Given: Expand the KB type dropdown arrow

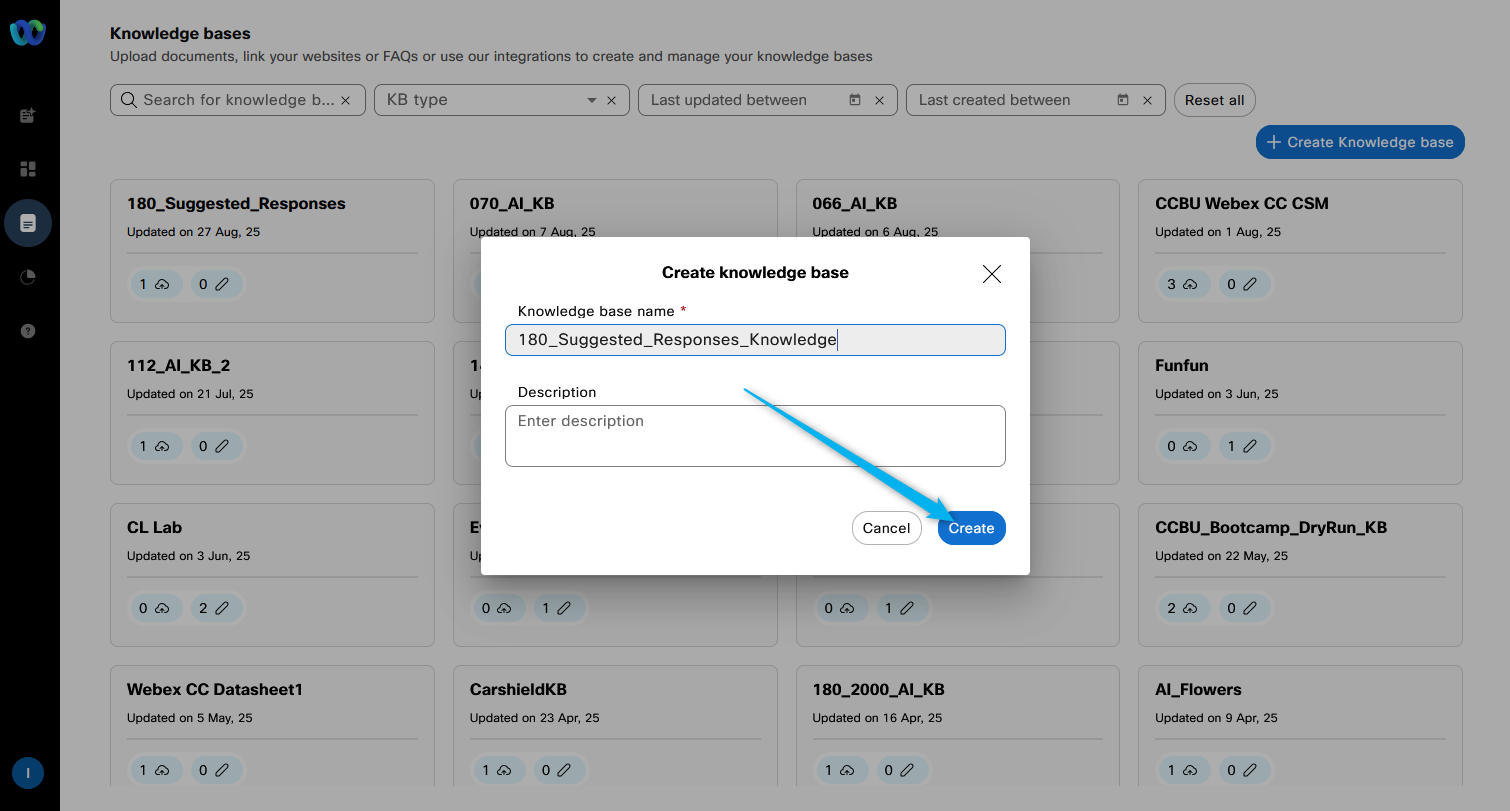Looking at the screenshot, I should point(591,100).
